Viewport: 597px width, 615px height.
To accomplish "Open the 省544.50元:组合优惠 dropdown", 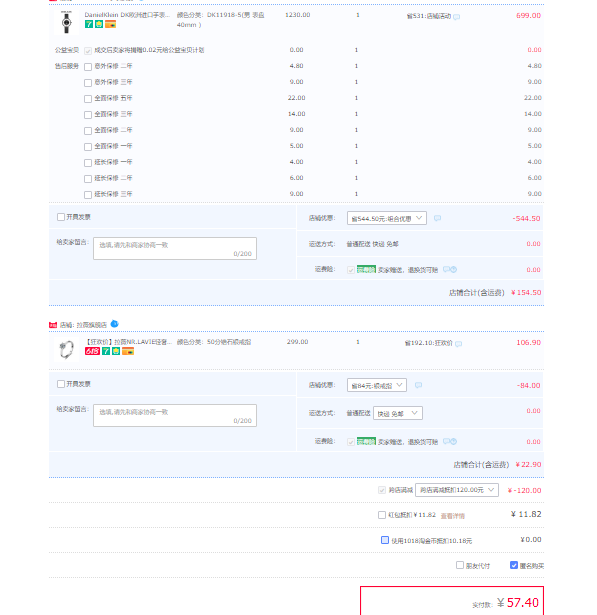I will [x=387, y=218].
